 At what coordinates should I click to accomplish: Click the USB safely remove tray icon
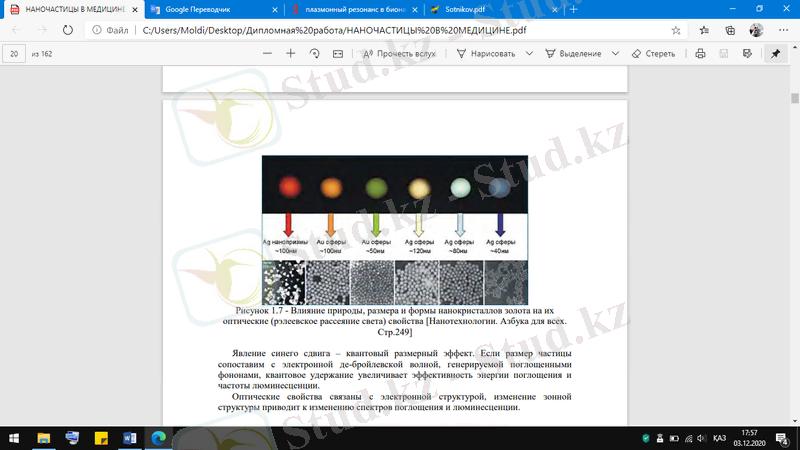(x=660, y=438)
